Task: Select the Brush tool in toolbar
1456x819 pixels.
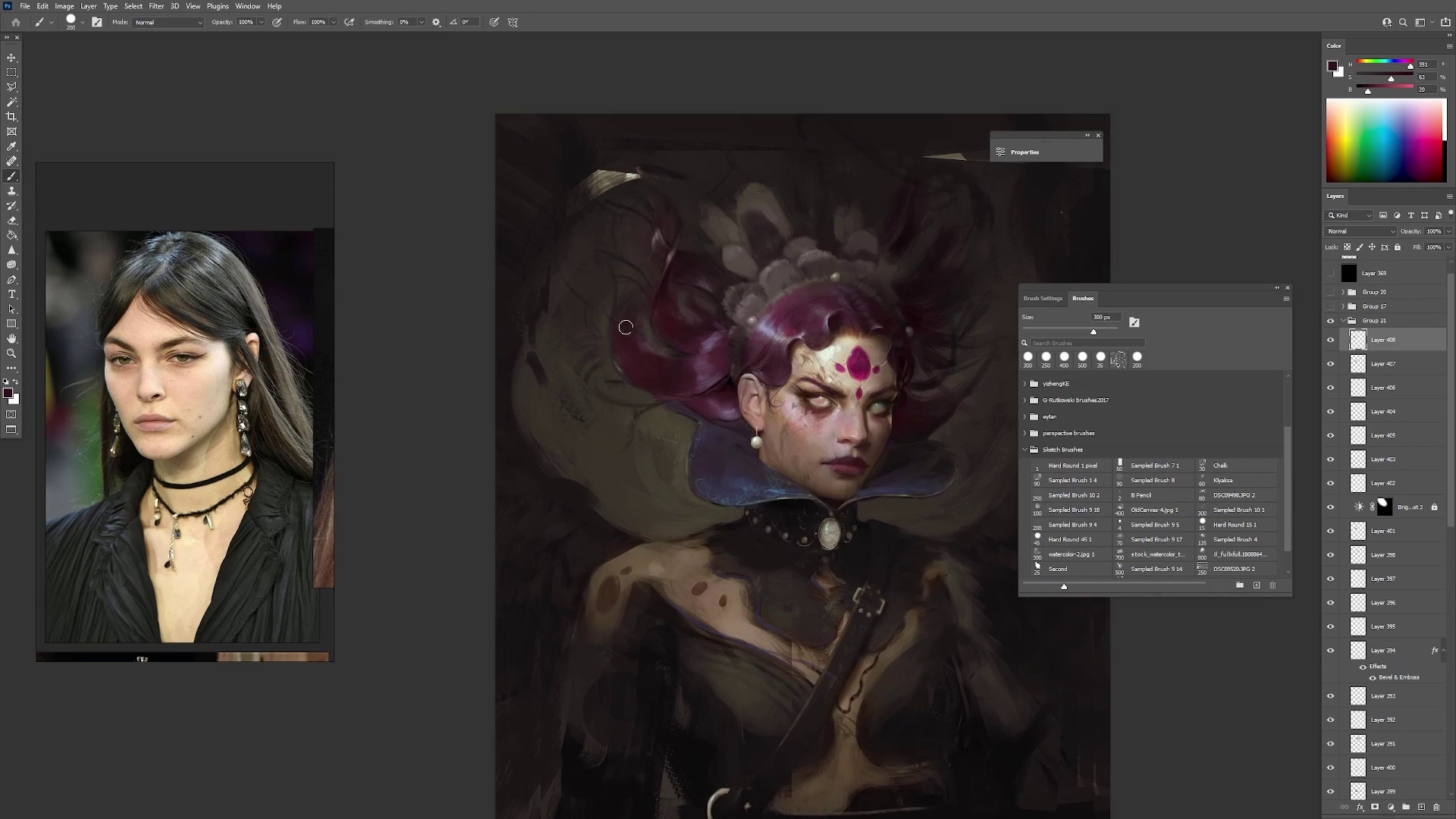Action: point(11,176)
